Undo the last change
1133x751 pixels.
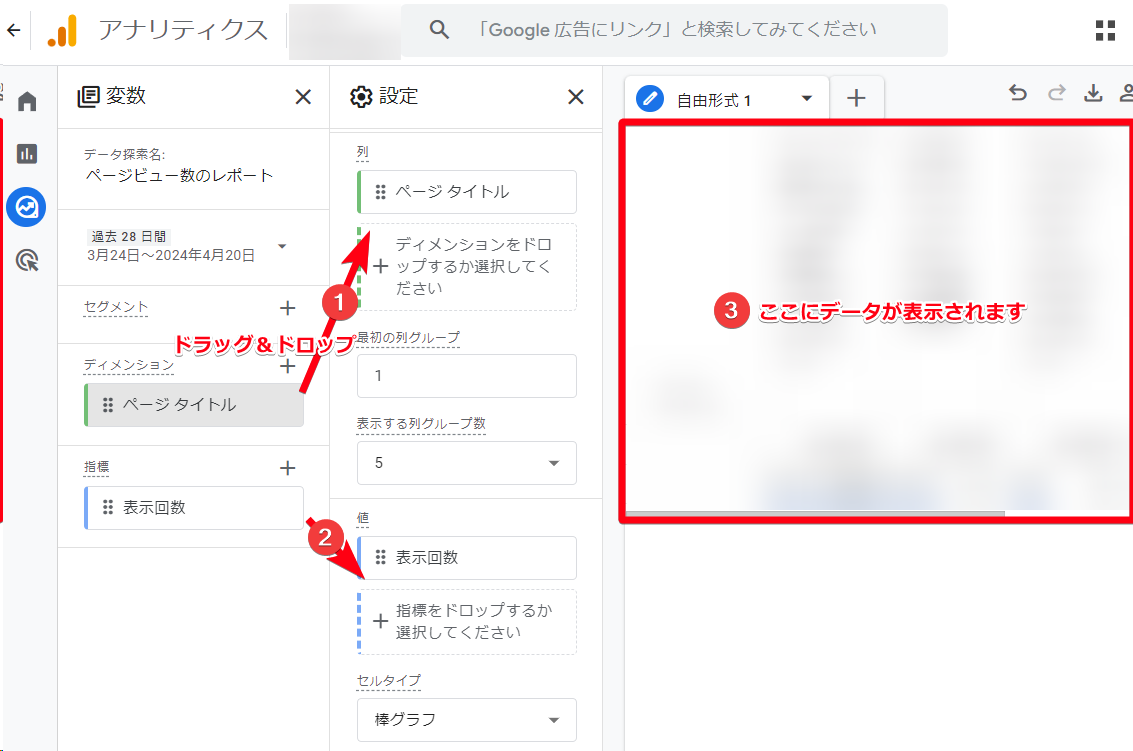click(1017, 93)
